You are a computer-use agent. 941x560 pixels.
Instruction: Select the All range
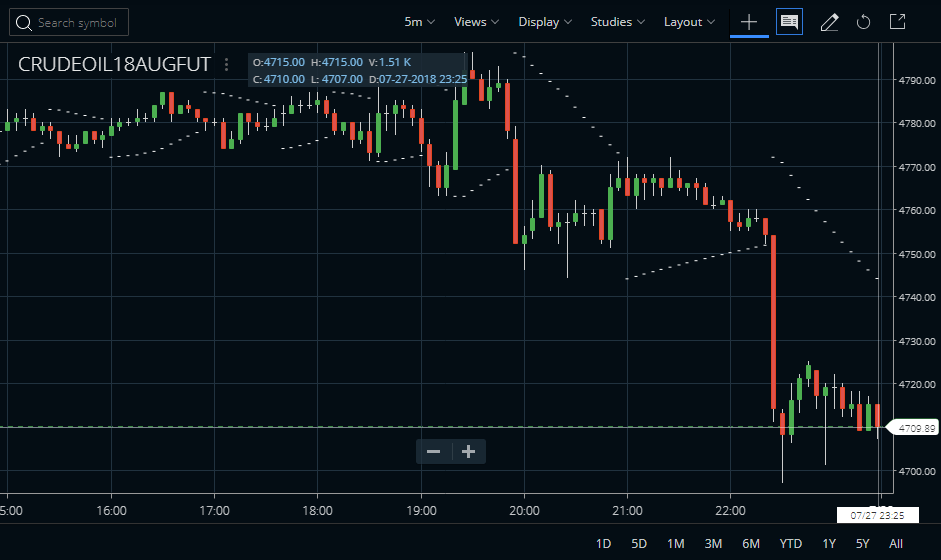coord(896,544)
